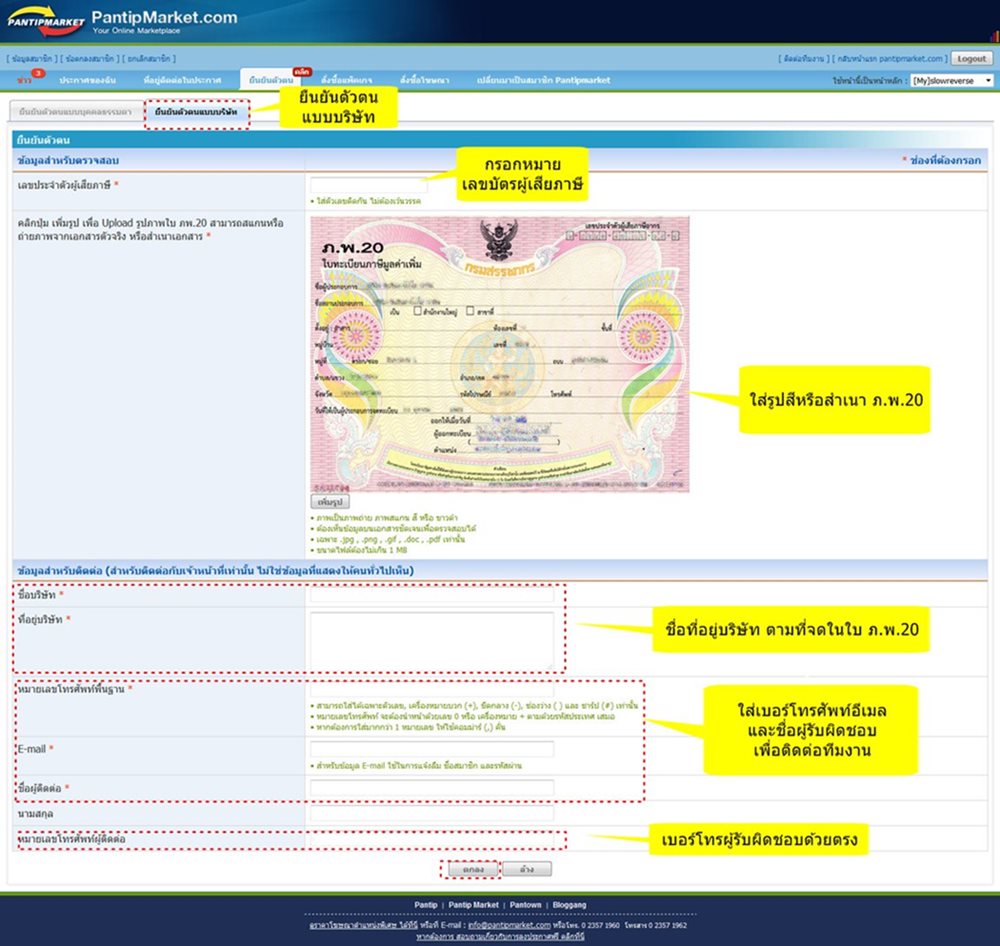
Task: Click the ชื่อบริษัท company name field
Action: [x=432, y=596]
